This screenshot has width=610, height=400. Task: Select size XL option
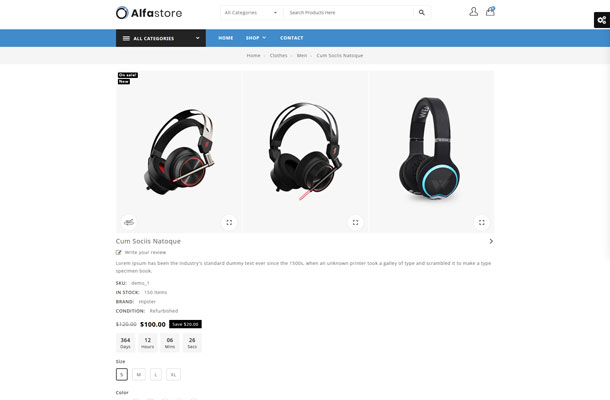click(x=174, y=374)
